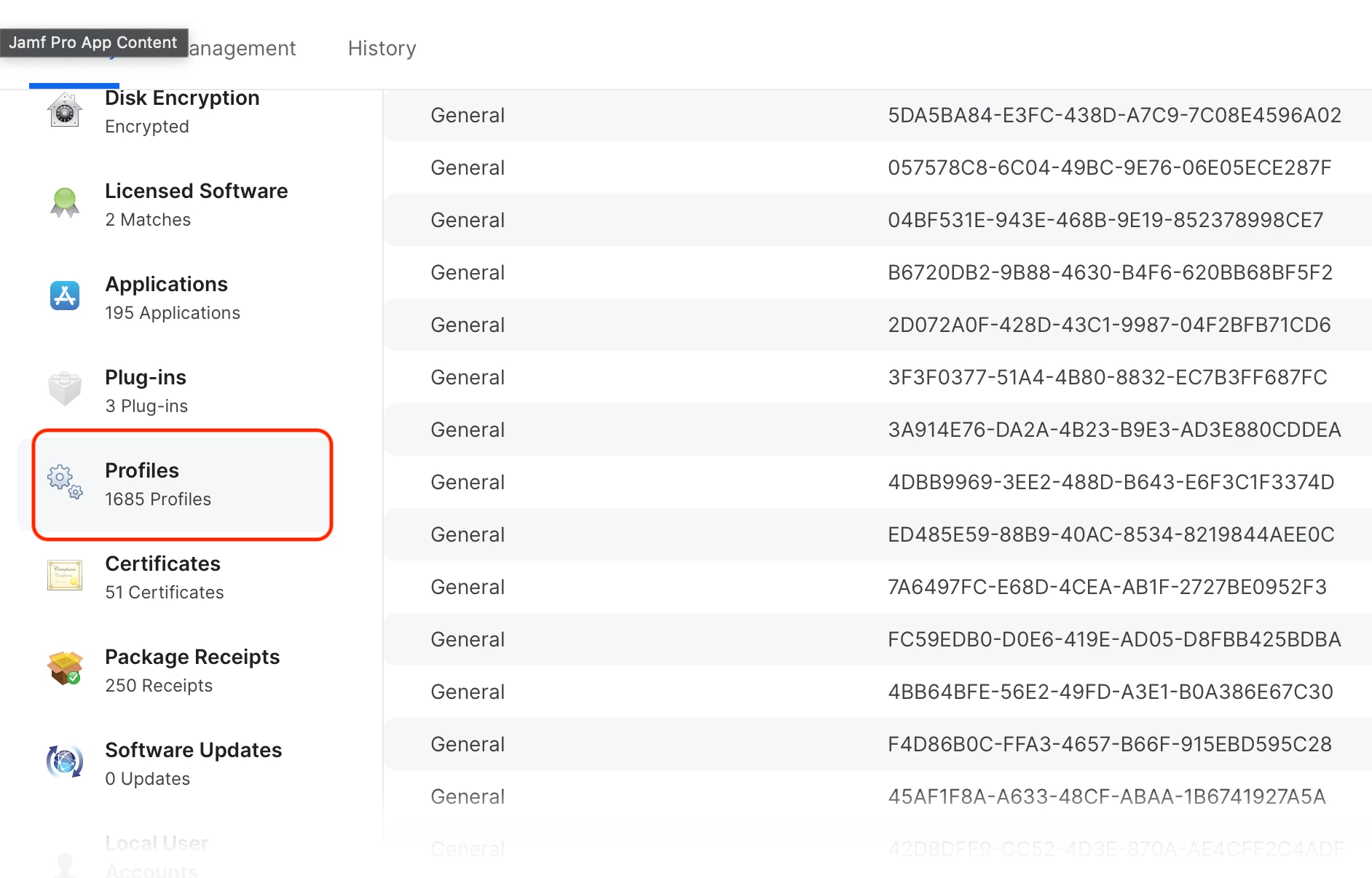Select identifier FC59EDB0-D0E6-419E-AD05-D8FBB425BDBA
Image resolution: width=1372 pixels, height=878 pixels.
(x=1114, y=639)
